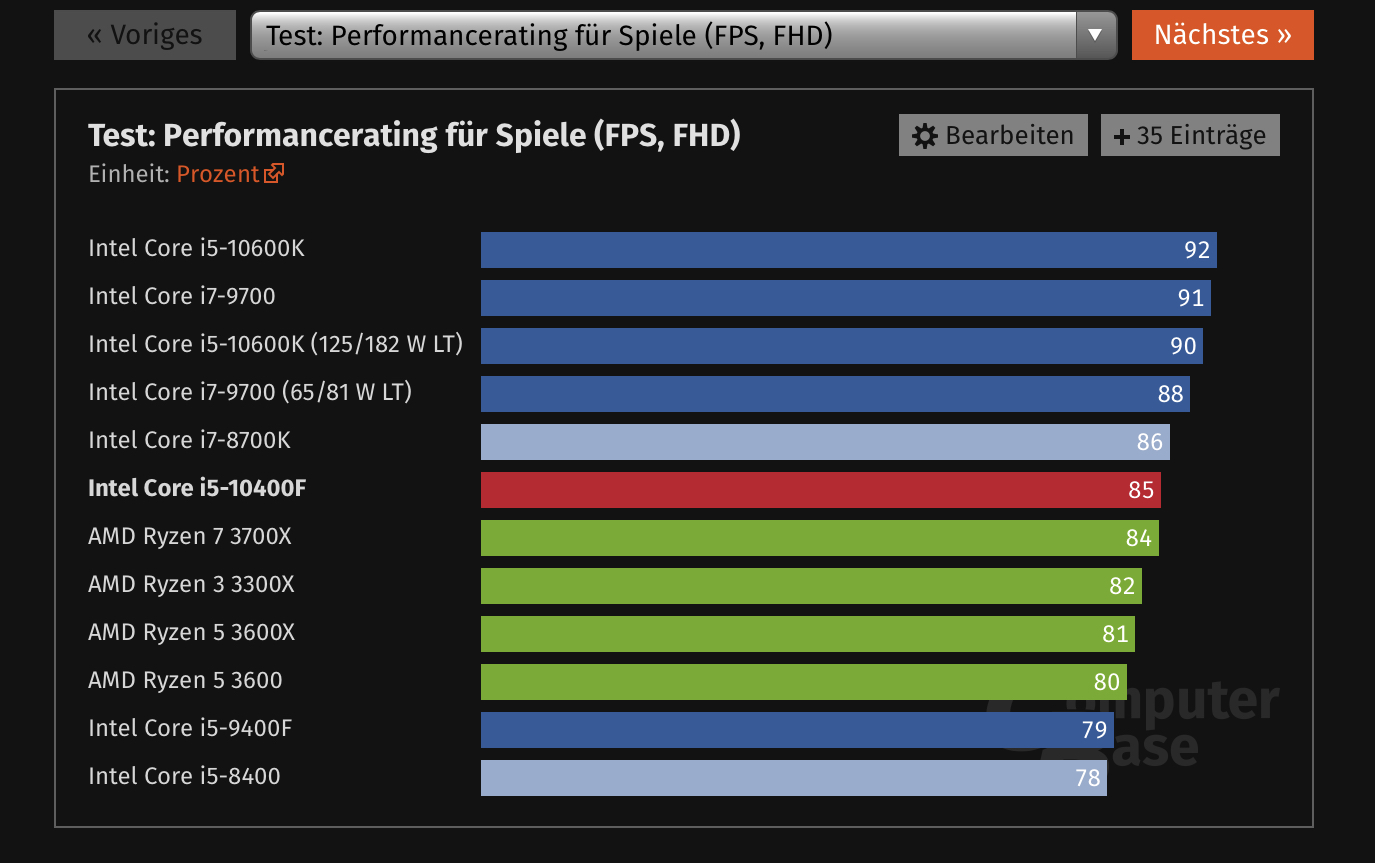Click the plus icon for 35 Einträge
The height and width of the screenshot is (863, 1375).
(1121, 137)
